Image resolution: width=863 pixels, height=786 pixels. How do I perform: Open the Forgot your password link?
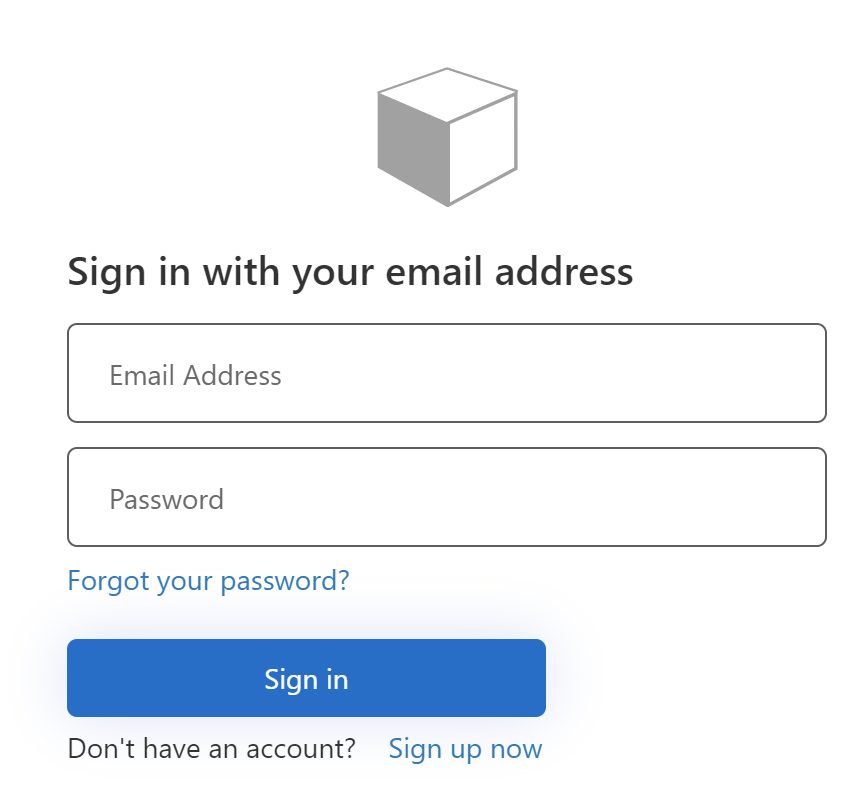(208, 580)
